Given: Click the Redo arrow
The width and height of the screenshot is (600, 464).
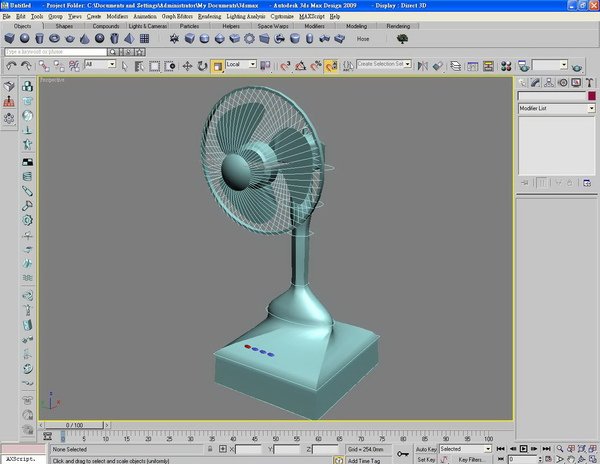Looking at the screenshot, I should 26,66.
